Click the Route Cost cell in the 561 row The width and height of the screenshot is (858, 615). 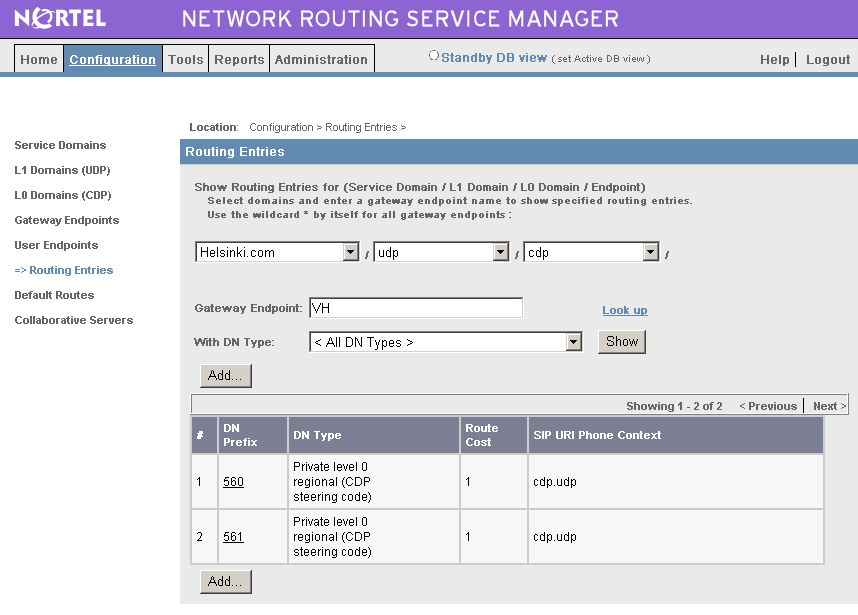[x=494, y=537]
